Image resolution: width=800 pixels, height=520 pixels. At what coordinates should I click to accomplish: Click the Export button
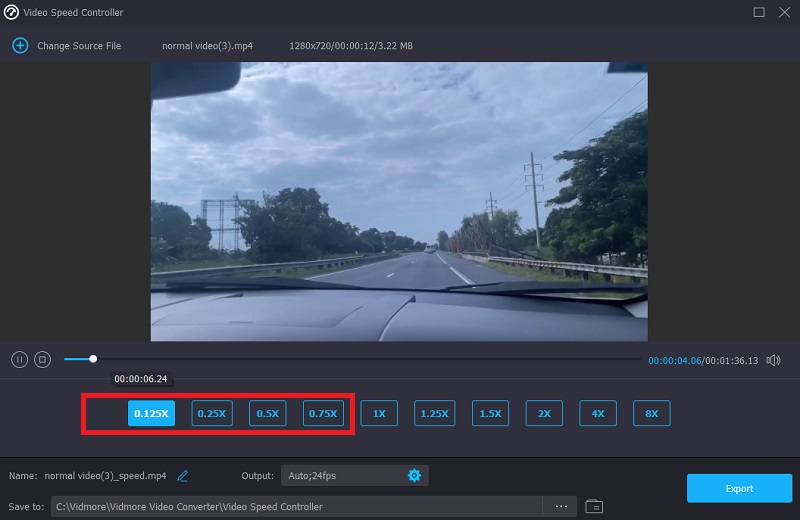739,488
